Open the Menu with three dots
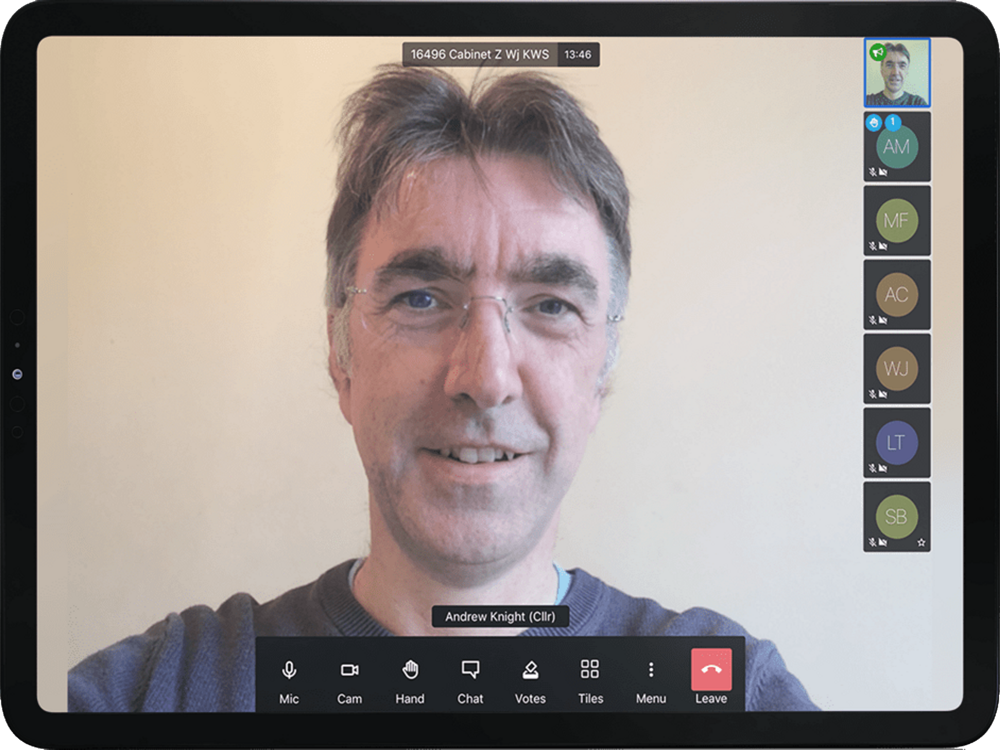Image resolution: width=1000 pixels, height=750 pixels. point(651,681)
